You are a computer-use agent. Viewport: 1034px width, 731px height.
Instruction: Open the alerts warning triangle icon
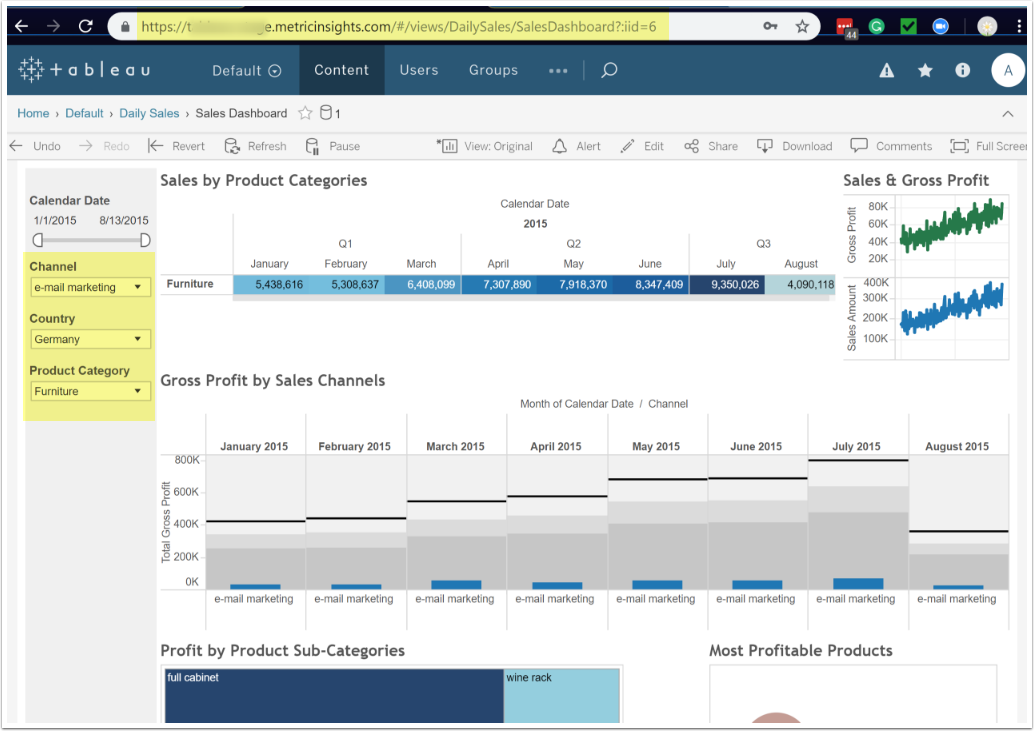[x=886, y=70]
